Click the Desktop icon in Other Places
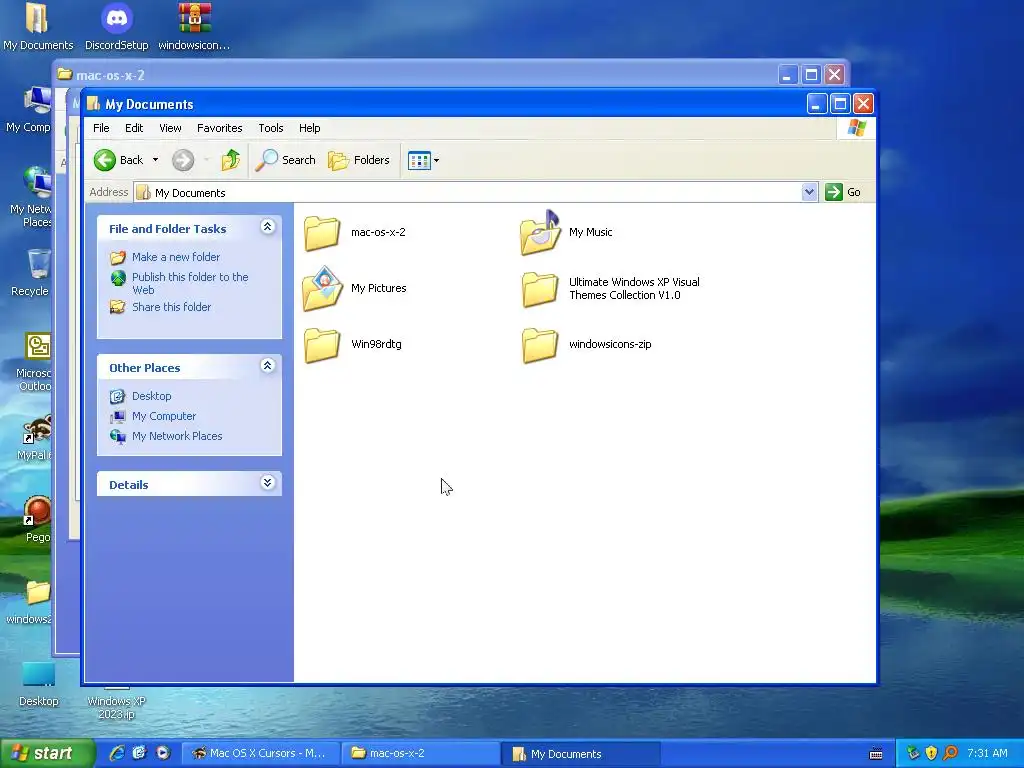 point(118,396)
